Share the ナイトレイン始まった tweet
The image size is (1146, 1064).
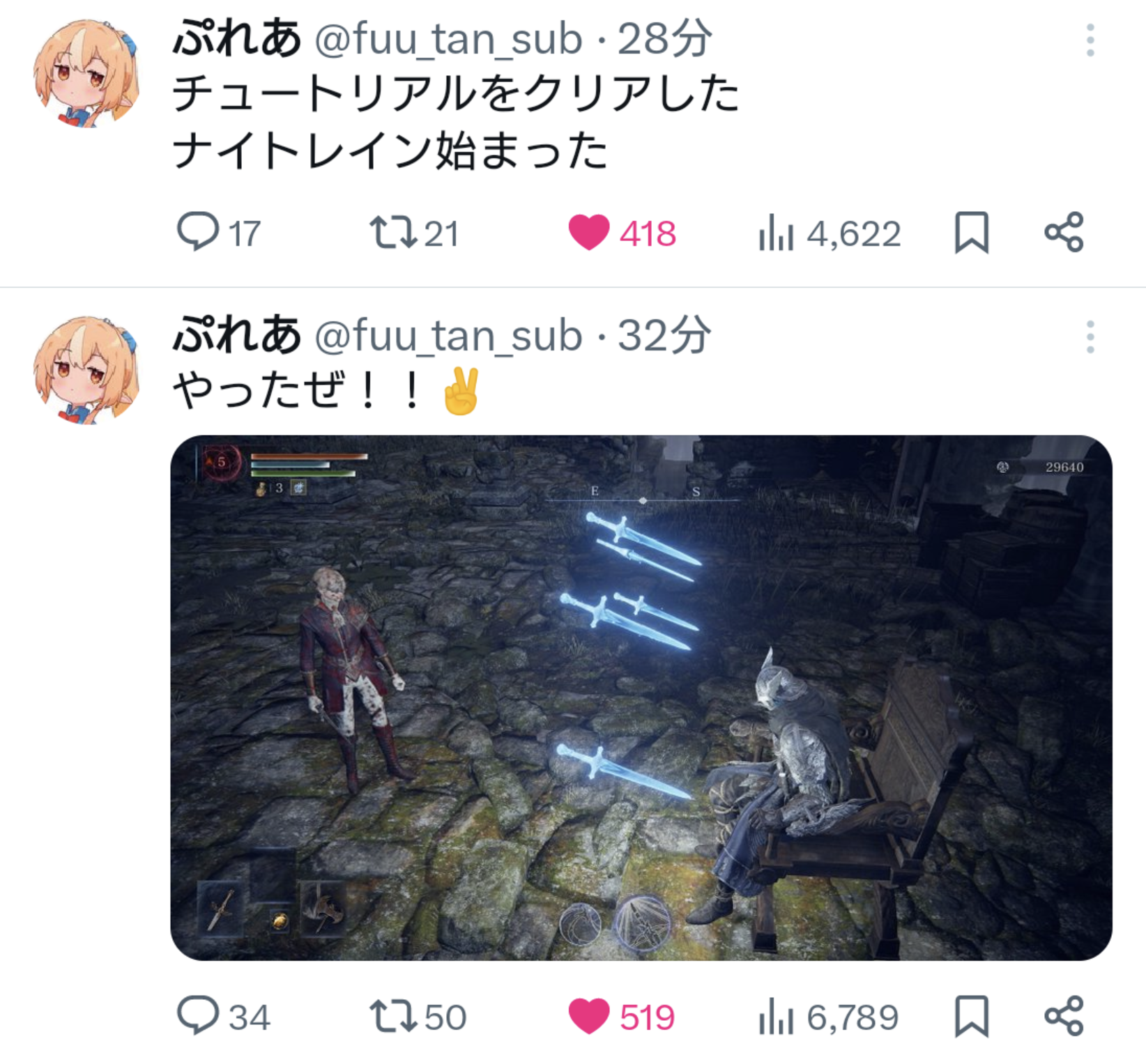coord(1064,232)
